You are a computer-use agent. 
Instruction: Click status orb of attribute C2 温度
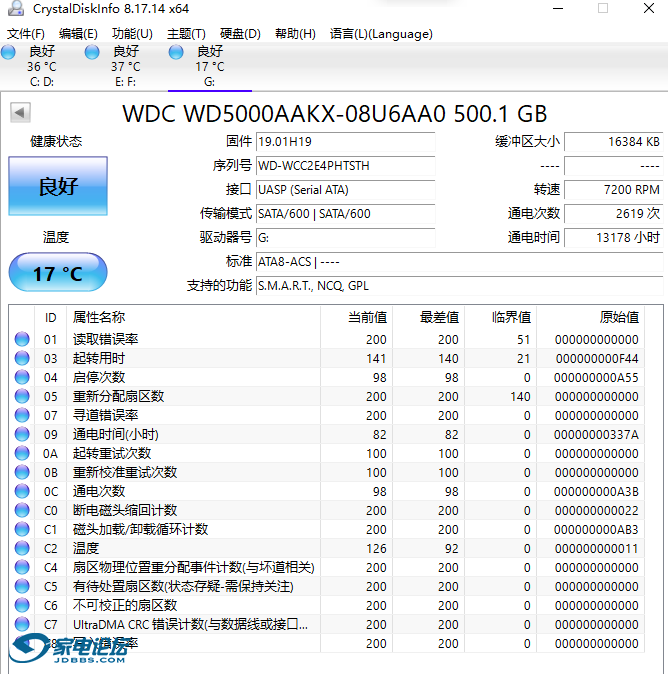22,548
